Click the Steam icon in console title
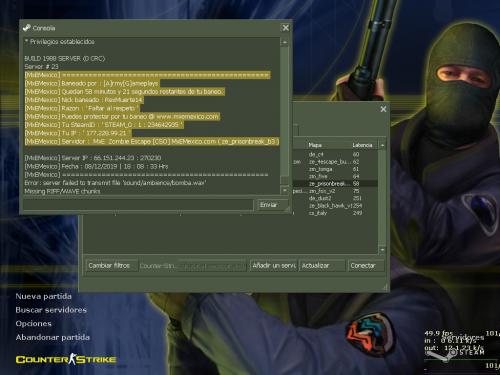 pos(27,28)
